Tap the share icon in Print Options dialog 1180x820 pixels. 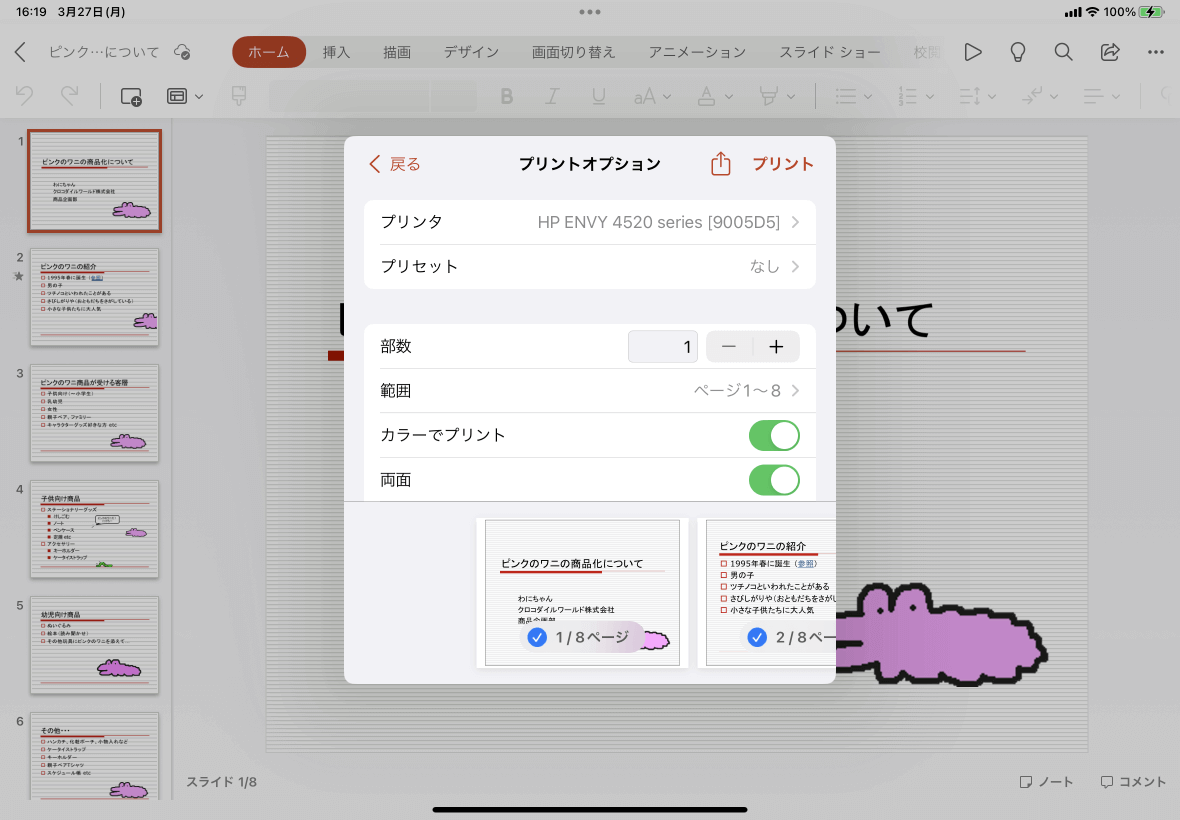coord(720,163)
